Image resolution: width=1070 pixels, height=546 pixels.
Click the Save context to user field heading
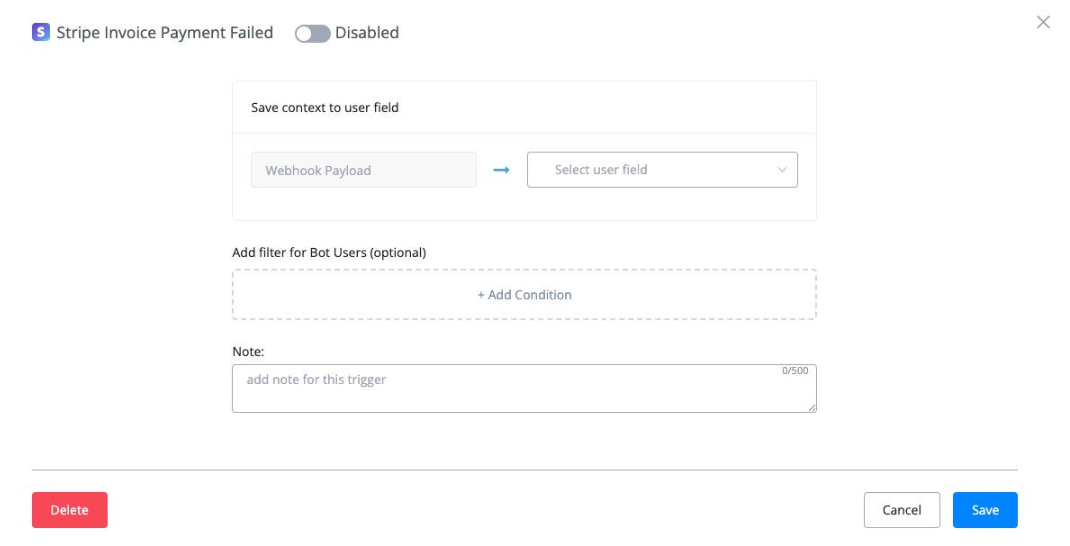coord(325,107)
